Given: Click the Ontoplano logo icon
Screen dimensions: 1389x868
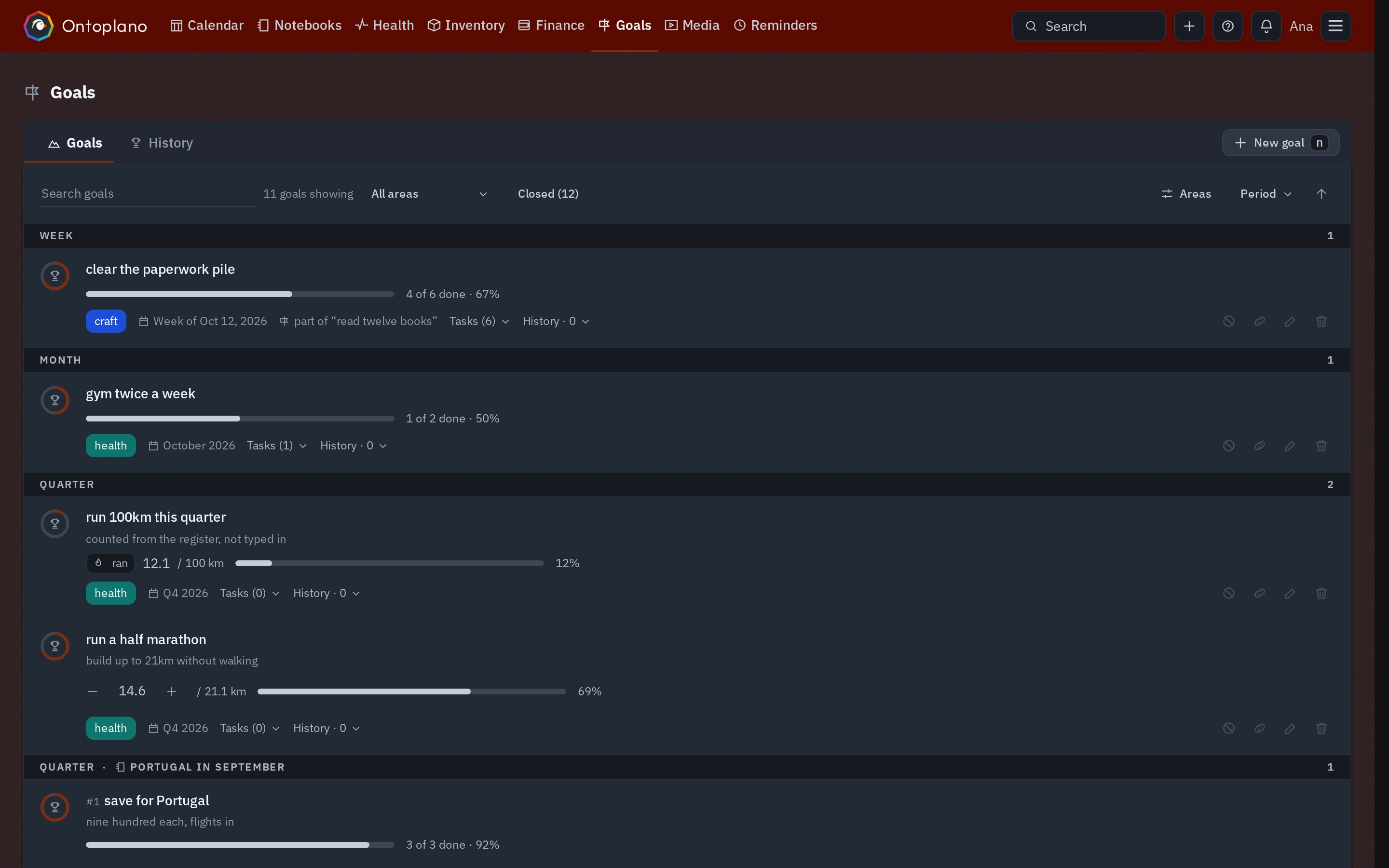Looking at the screenshot, I should pyautogui.click(x=39, y=26).
